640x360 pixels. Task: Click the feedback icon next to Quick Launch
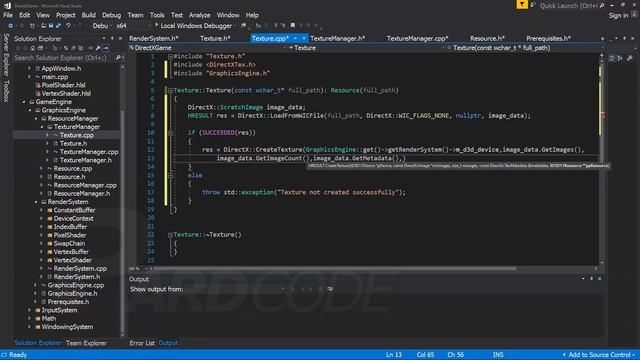[x=533, y=5]
